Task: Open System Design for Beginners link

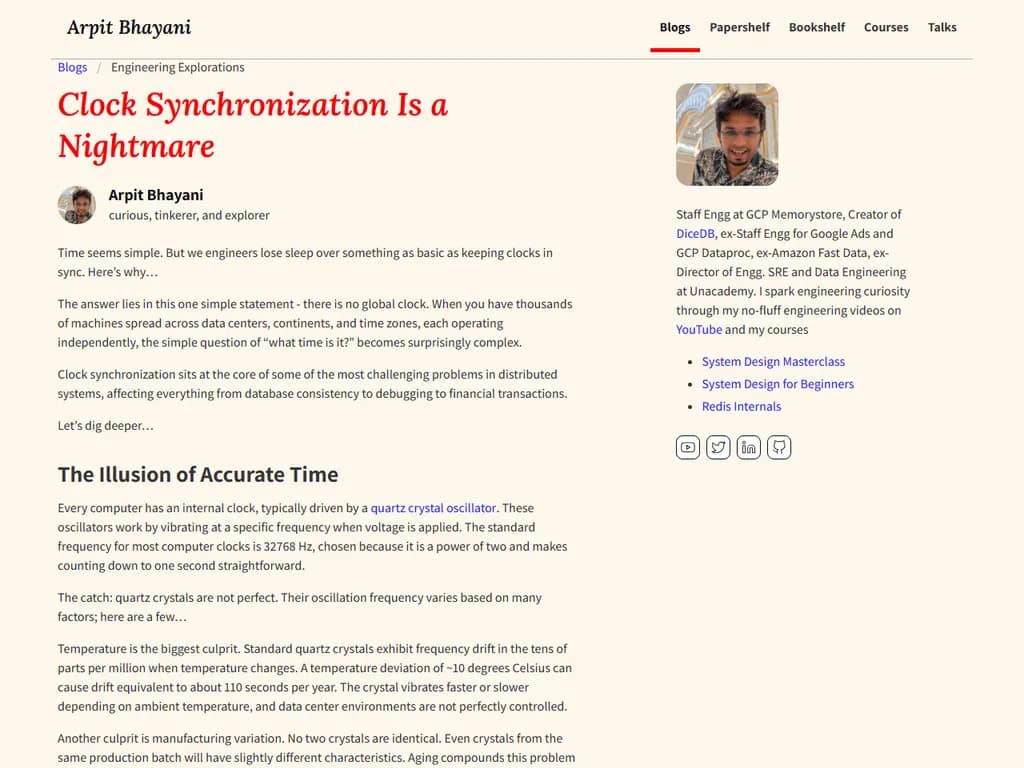Action: (x=777, y=384)
